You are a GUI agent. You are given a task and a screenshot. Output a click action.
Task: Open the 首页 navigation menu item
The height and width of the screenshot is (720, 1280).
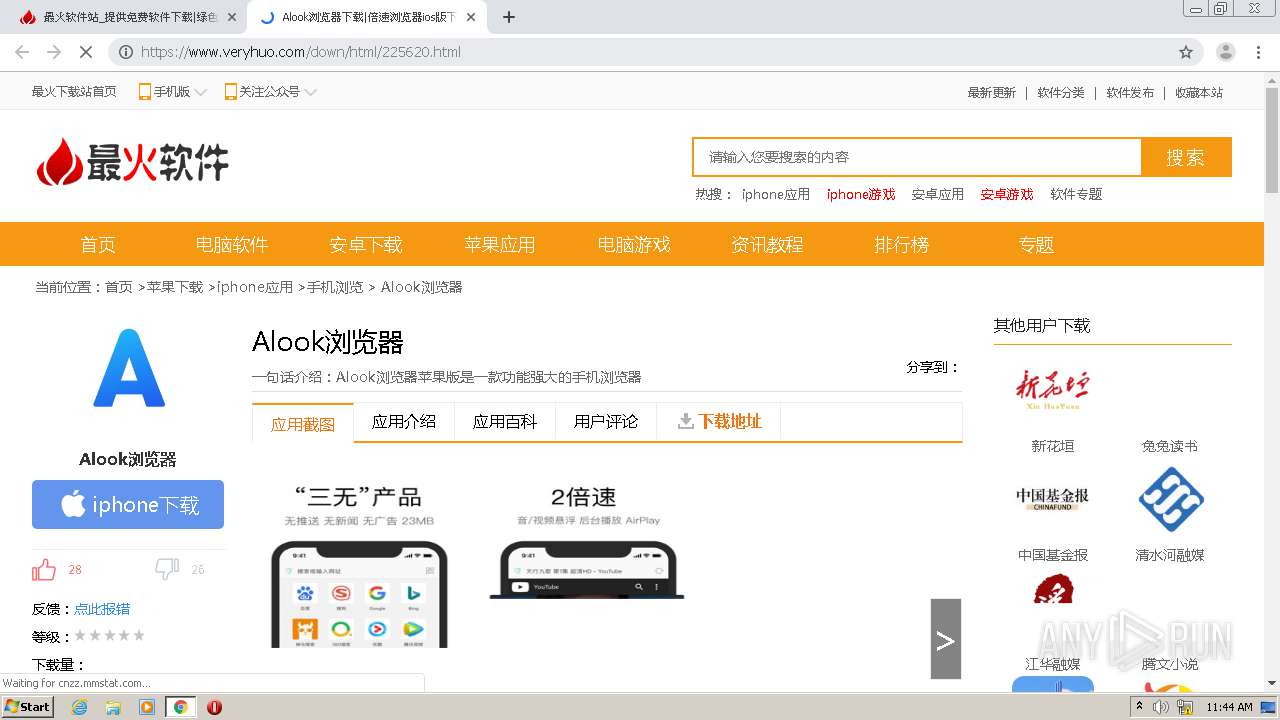pyautogui.click(x=98, y=244)
